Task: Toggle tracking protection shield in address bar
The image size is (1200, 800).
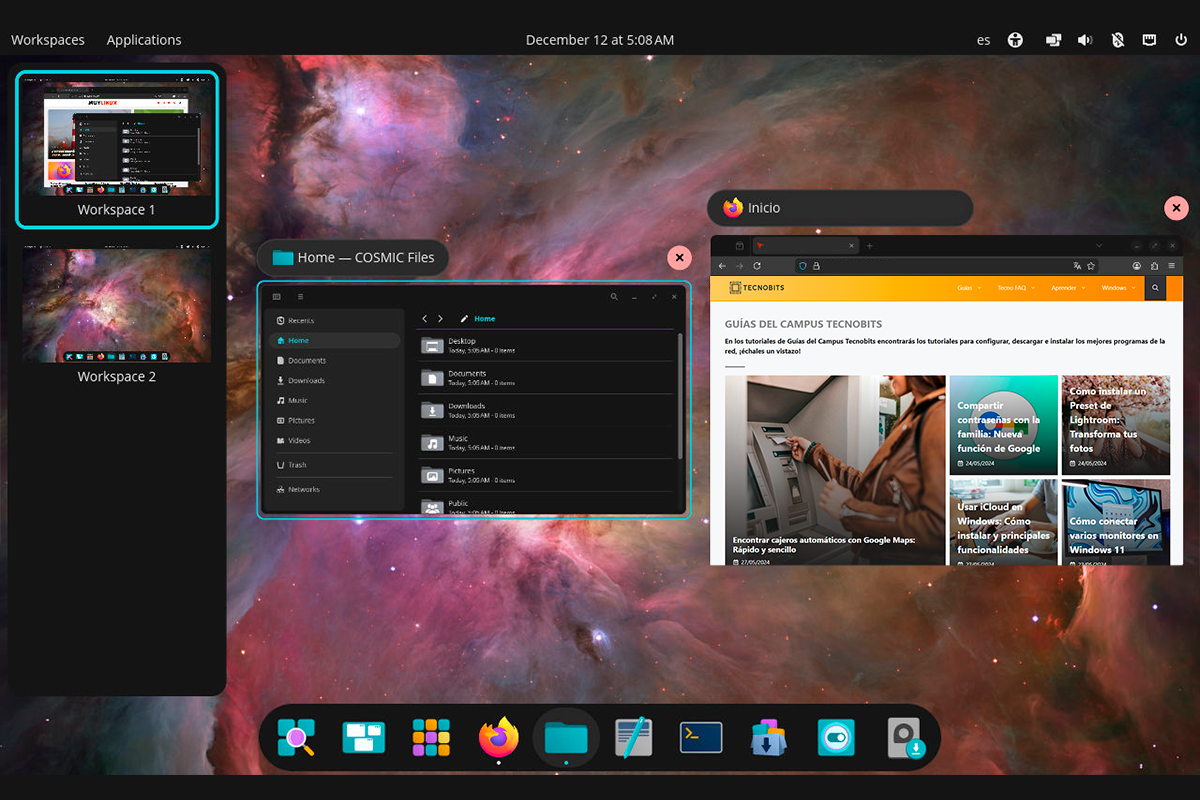Action: (803, 265)
